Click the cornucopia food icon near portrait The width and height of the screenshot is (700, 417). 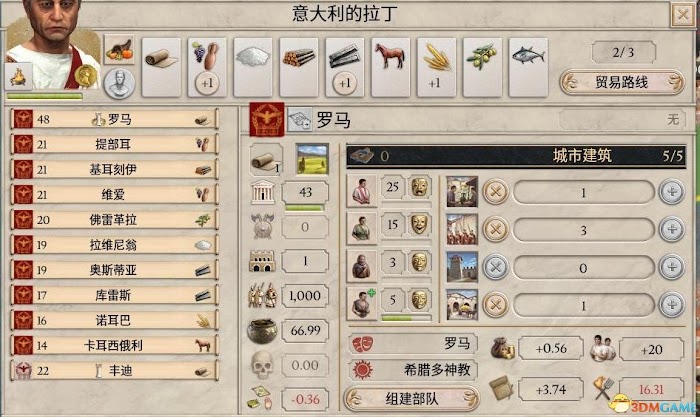tap(119, 50)
